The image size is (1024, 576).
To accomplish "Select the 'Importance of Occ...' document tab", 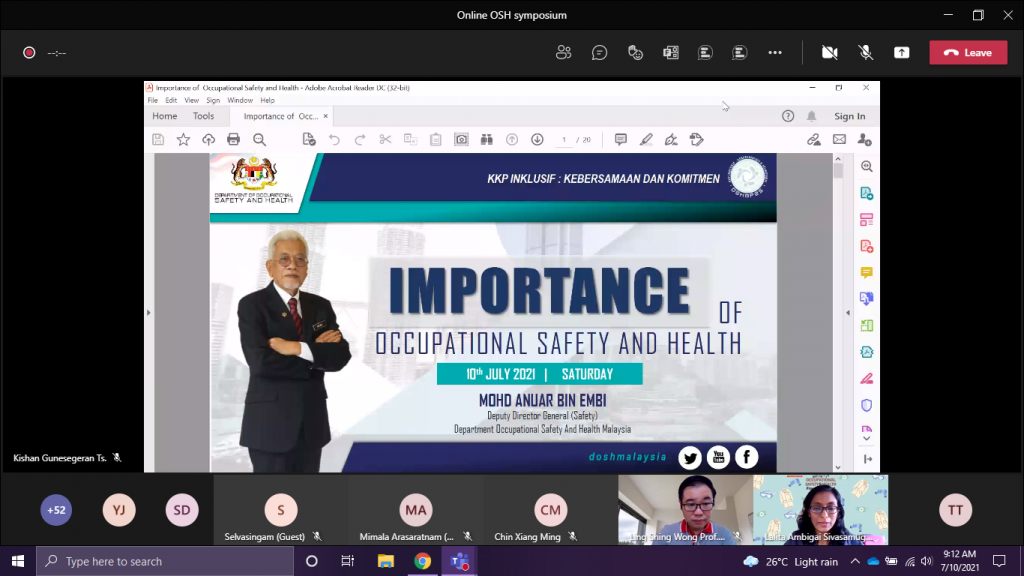I will click(281, 116).
